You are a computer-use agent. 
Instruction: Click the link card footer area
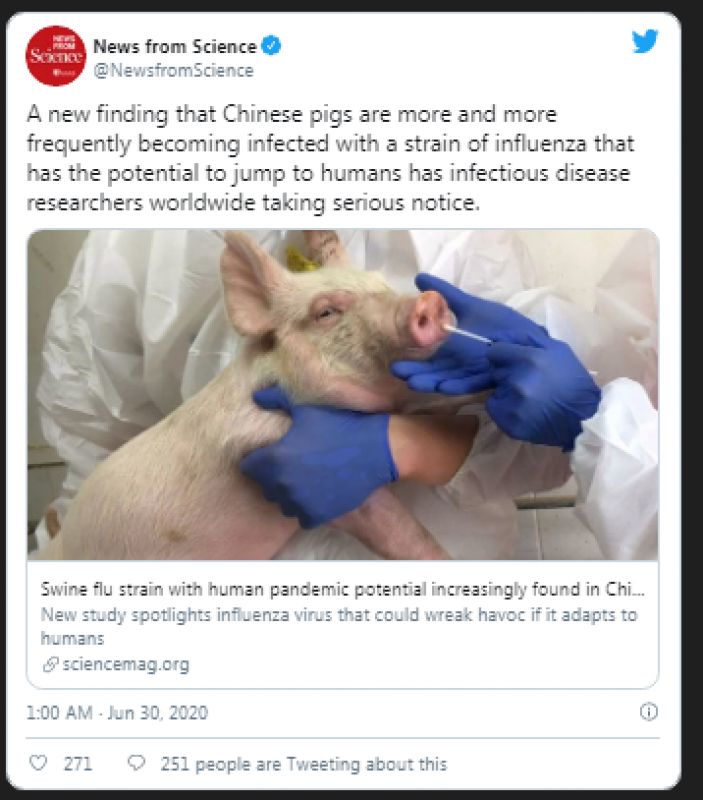[343, 625]
